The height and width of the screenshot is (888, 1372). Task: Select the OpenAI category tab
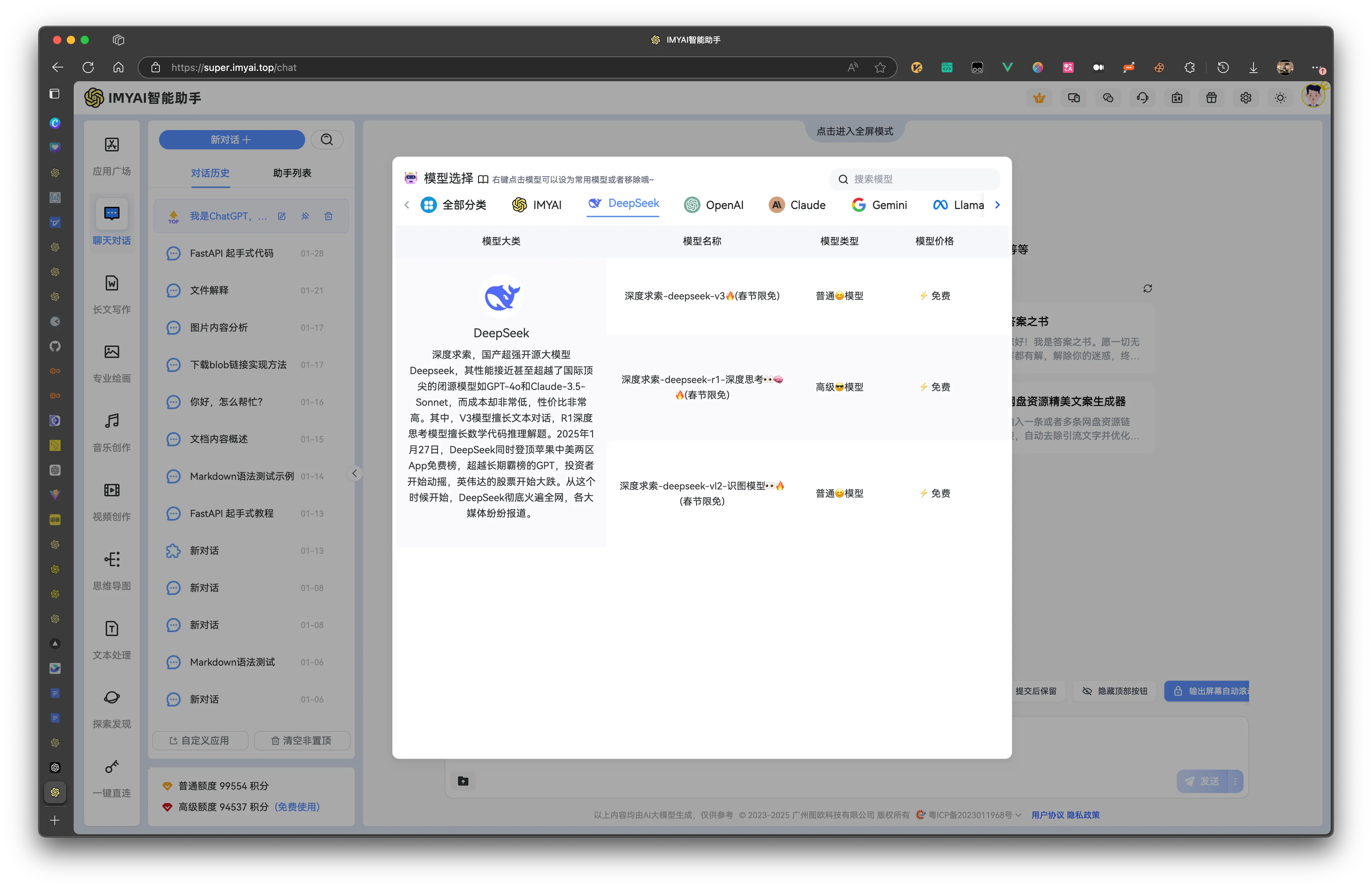click(x=714, y=204)
